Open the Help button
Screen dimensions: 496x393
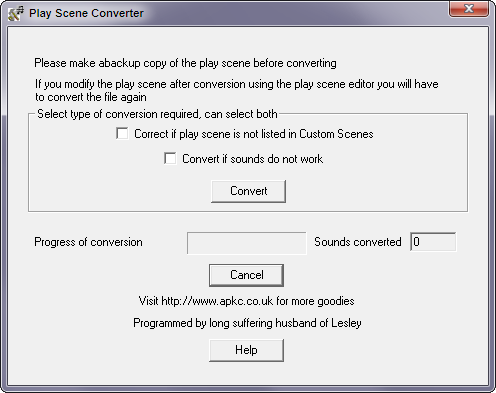click(246, 350)
